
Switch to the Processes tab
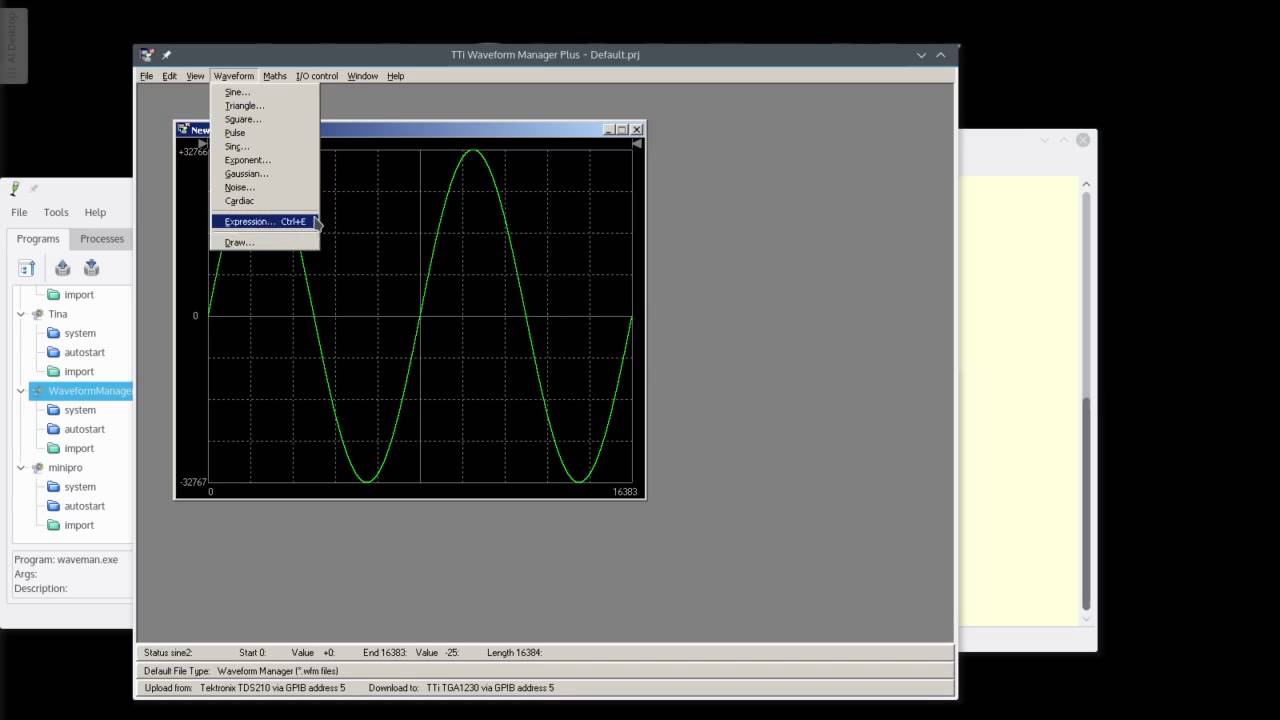tap(102, 239)
